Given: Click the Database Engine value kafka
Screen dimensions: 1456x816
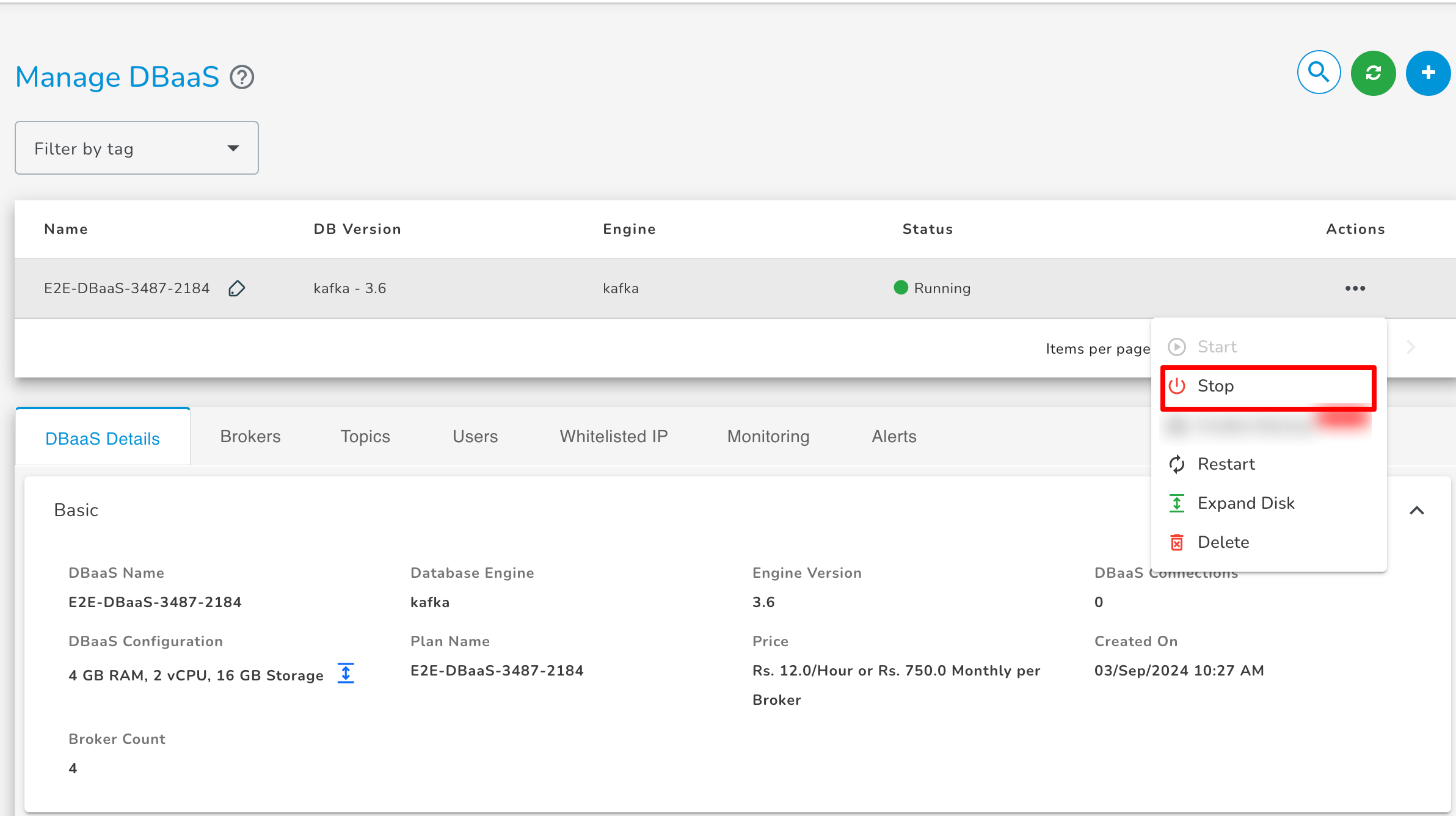Looking at the screenshot, I should pyautogui.click(x=430, y=602).
